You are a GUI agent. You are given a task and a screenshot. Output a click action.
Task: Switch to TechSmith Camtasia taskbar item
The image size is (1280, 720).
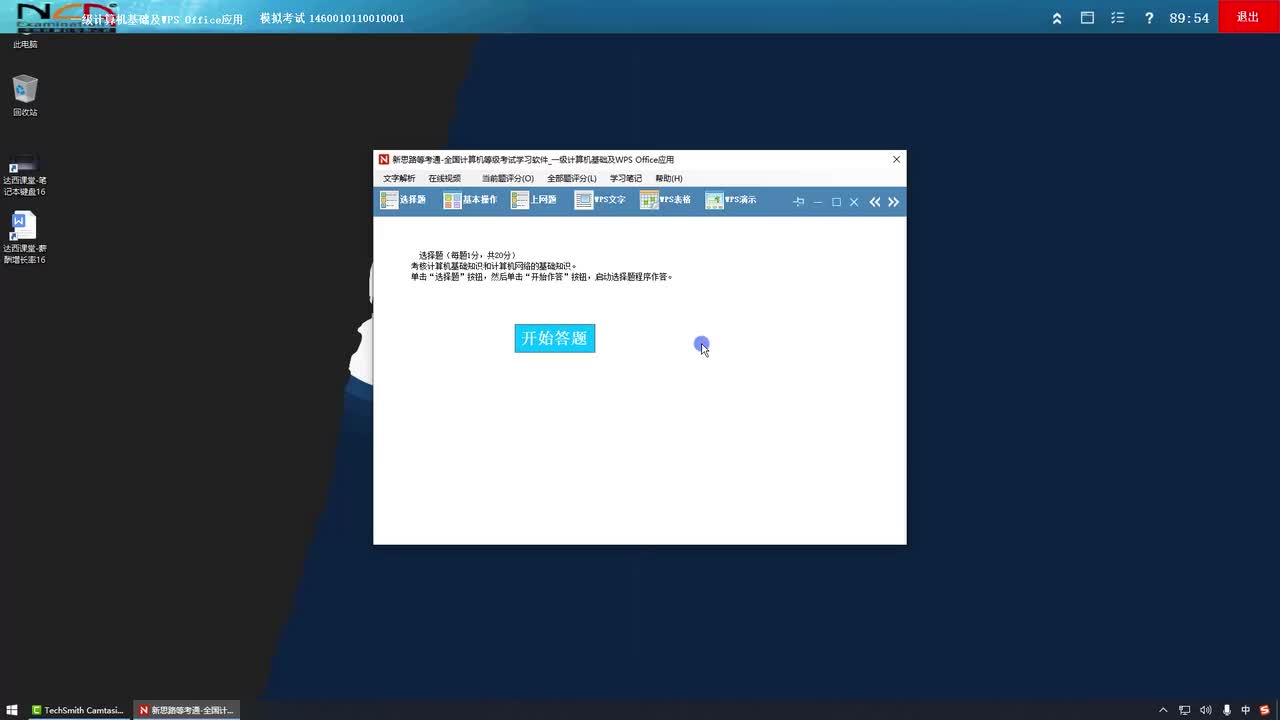point(77,710)
